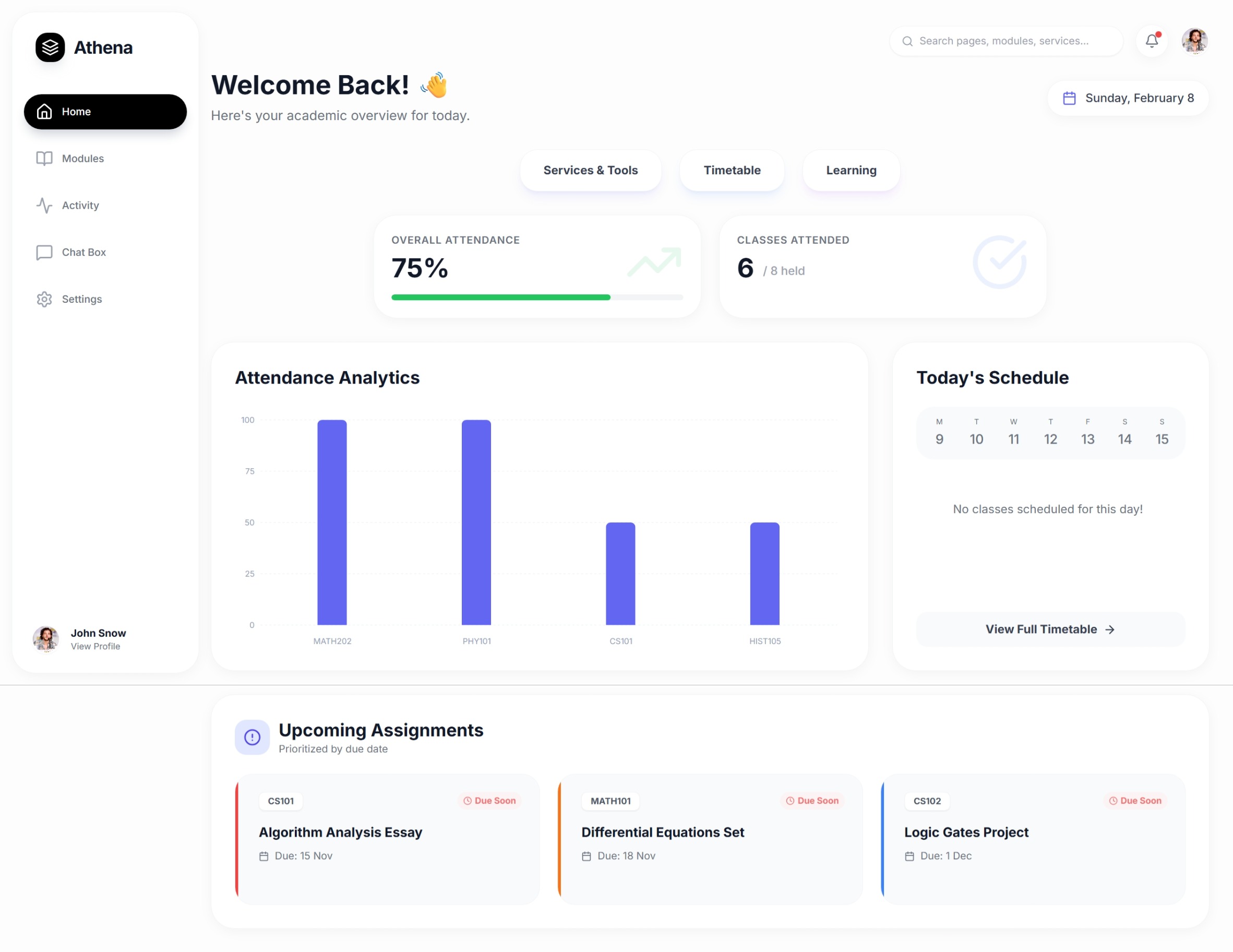Click View Full Timetable button
This screenshot has width=1233, height=952.
click(1050, 629)
